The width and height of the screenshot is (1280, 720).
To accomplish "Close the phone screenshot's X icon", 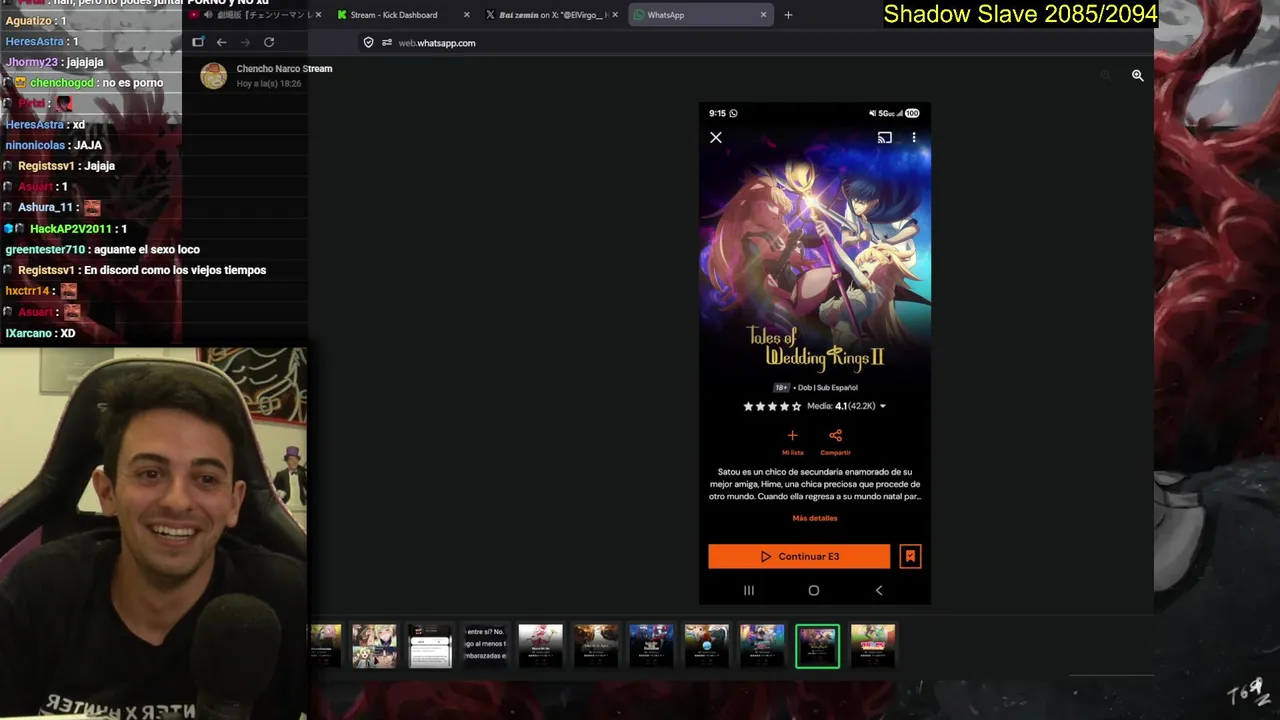I will point(716,138).
